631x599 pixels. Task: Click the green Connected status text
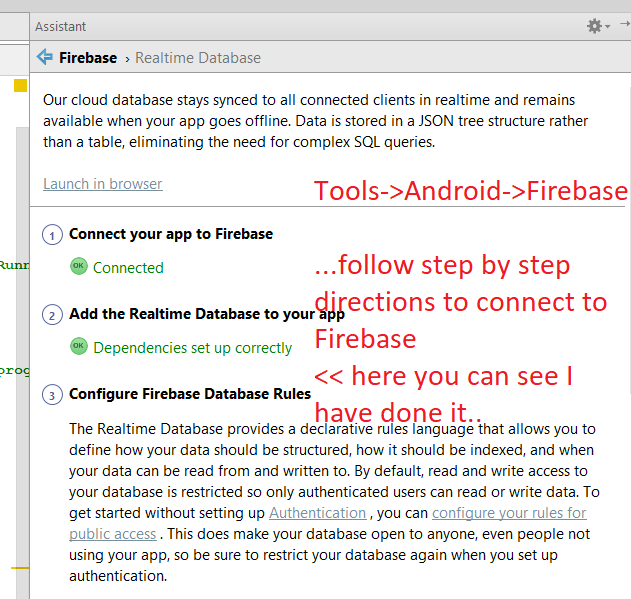coord(128,268)
